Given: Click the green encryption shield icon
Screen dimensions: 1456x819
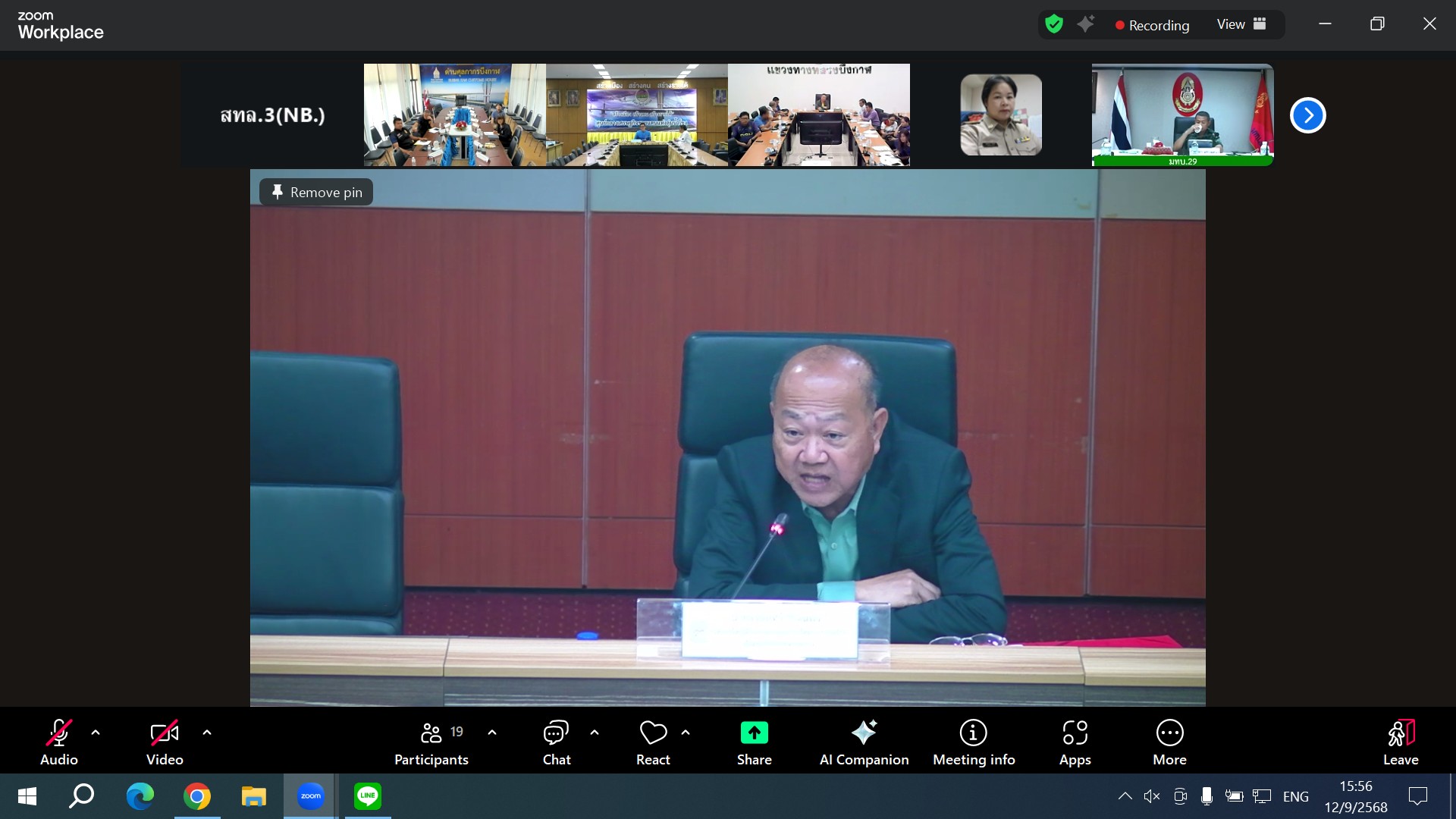Looking at the screenshot, I should [x=1053, y=25].
